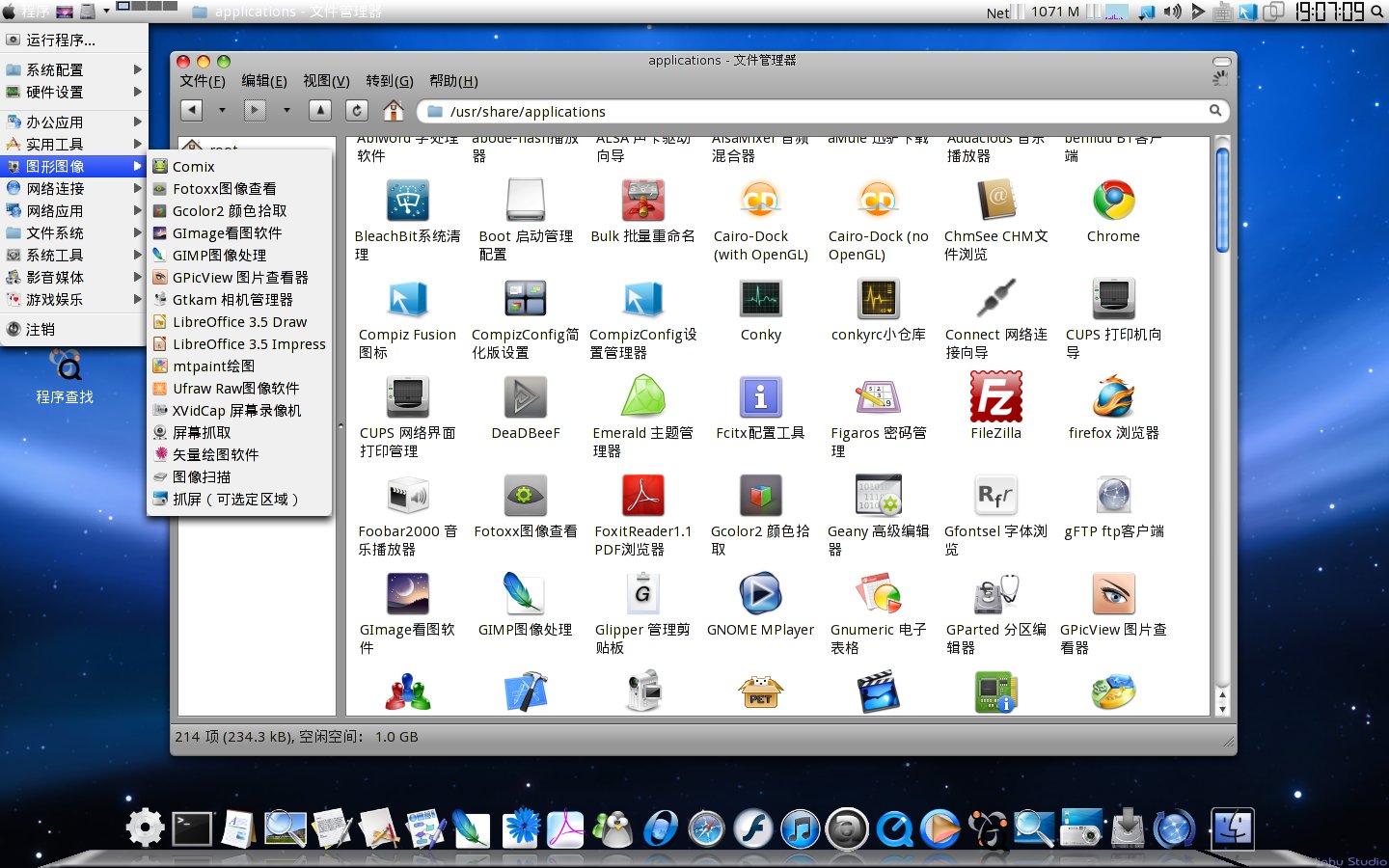Expand the 游戏娱乐 submenu
The image size is (1389, 868).
[74, 299]
